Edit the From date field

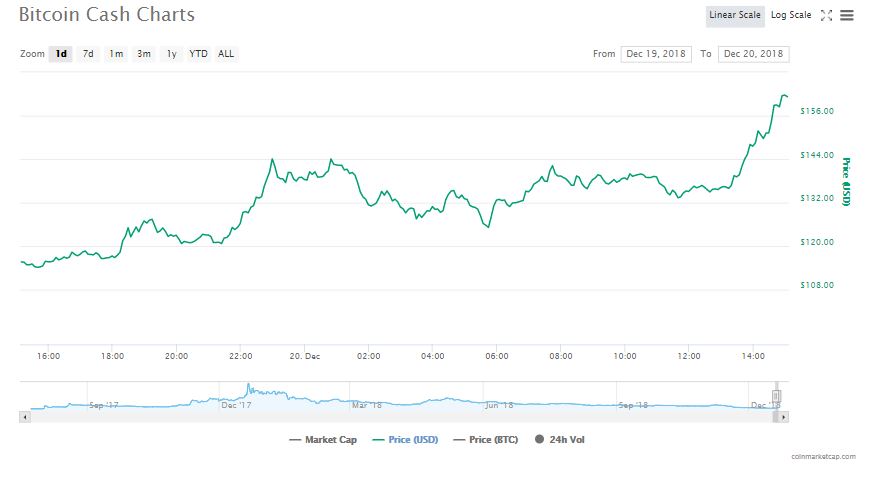click(656, 54)
